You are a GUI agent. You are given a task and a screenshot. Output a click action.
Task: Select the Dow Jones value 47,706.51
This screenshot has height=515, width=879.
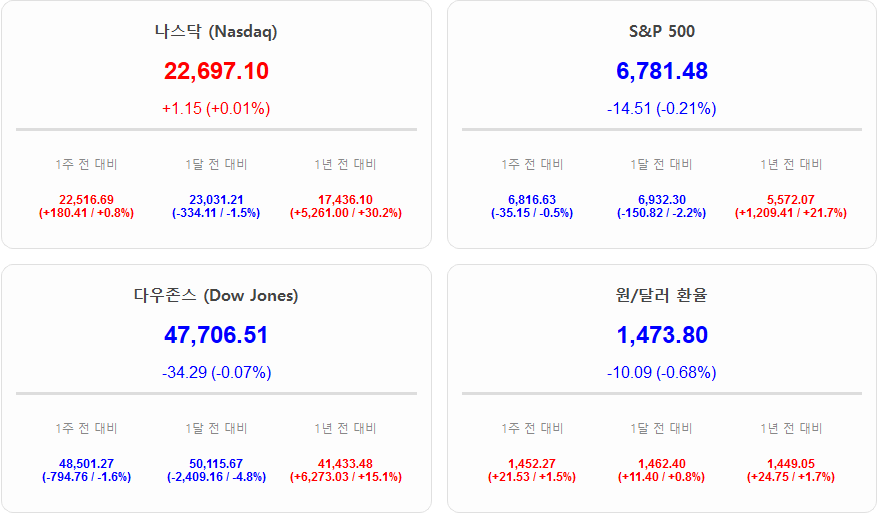[216, 335]
